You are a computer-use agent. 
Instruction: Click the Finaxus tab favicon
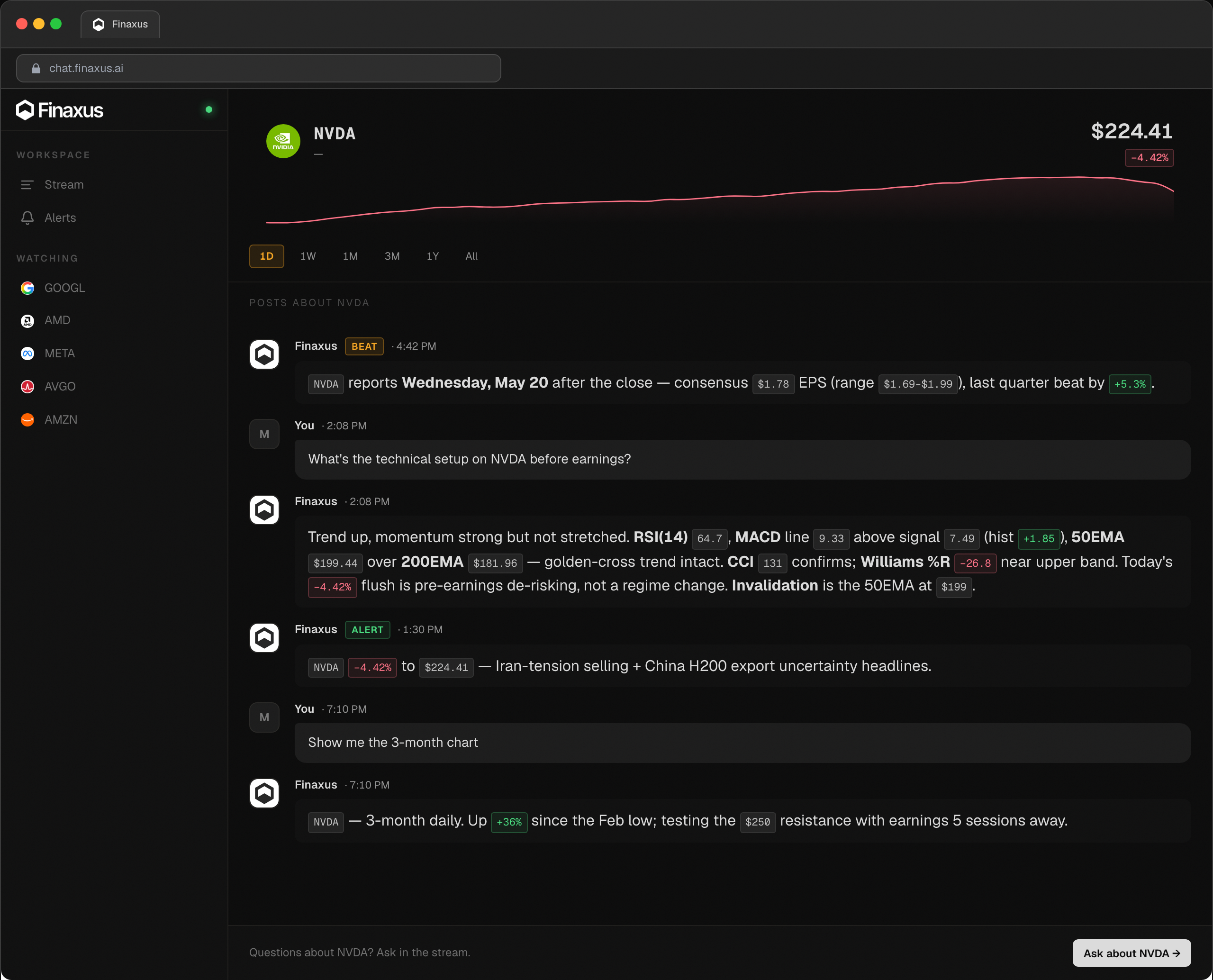[99, 24]
